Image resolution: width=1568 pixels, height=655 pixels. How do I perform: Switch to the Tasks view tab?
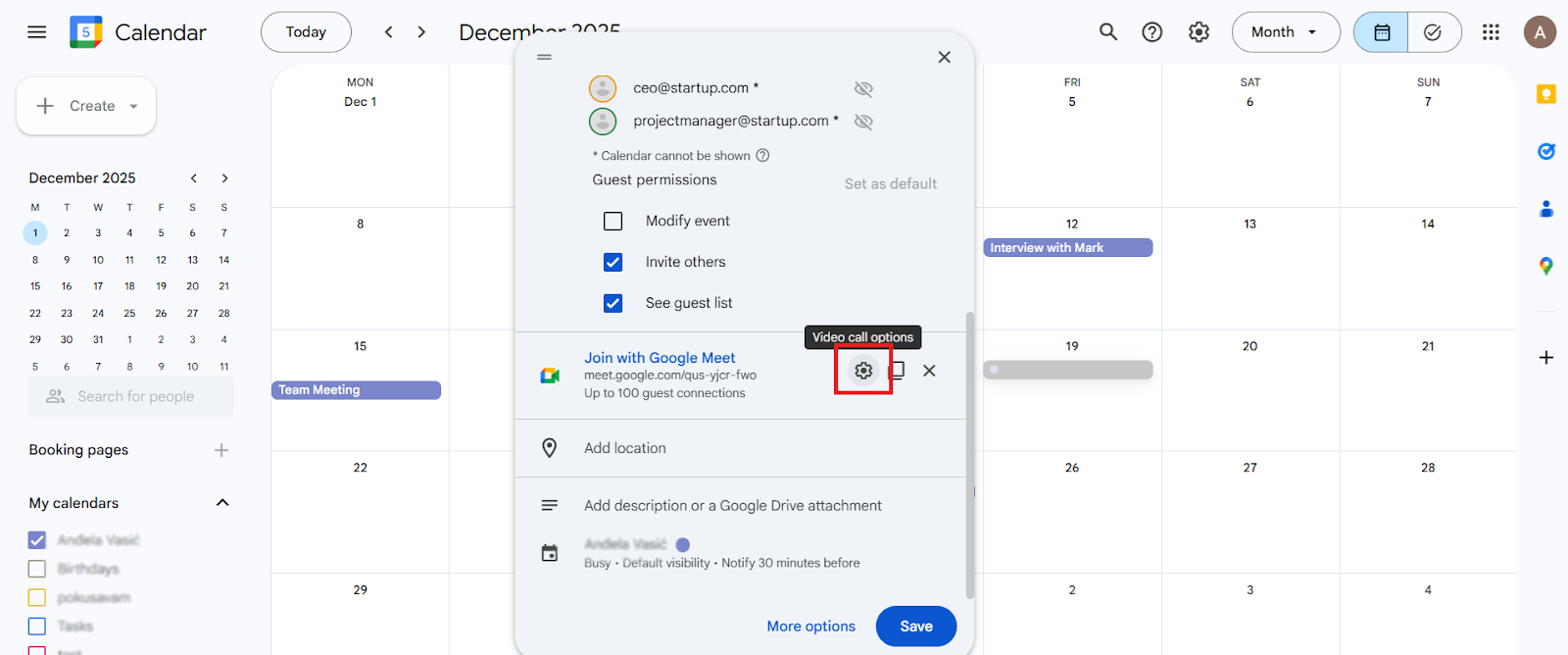point(1433,32)
